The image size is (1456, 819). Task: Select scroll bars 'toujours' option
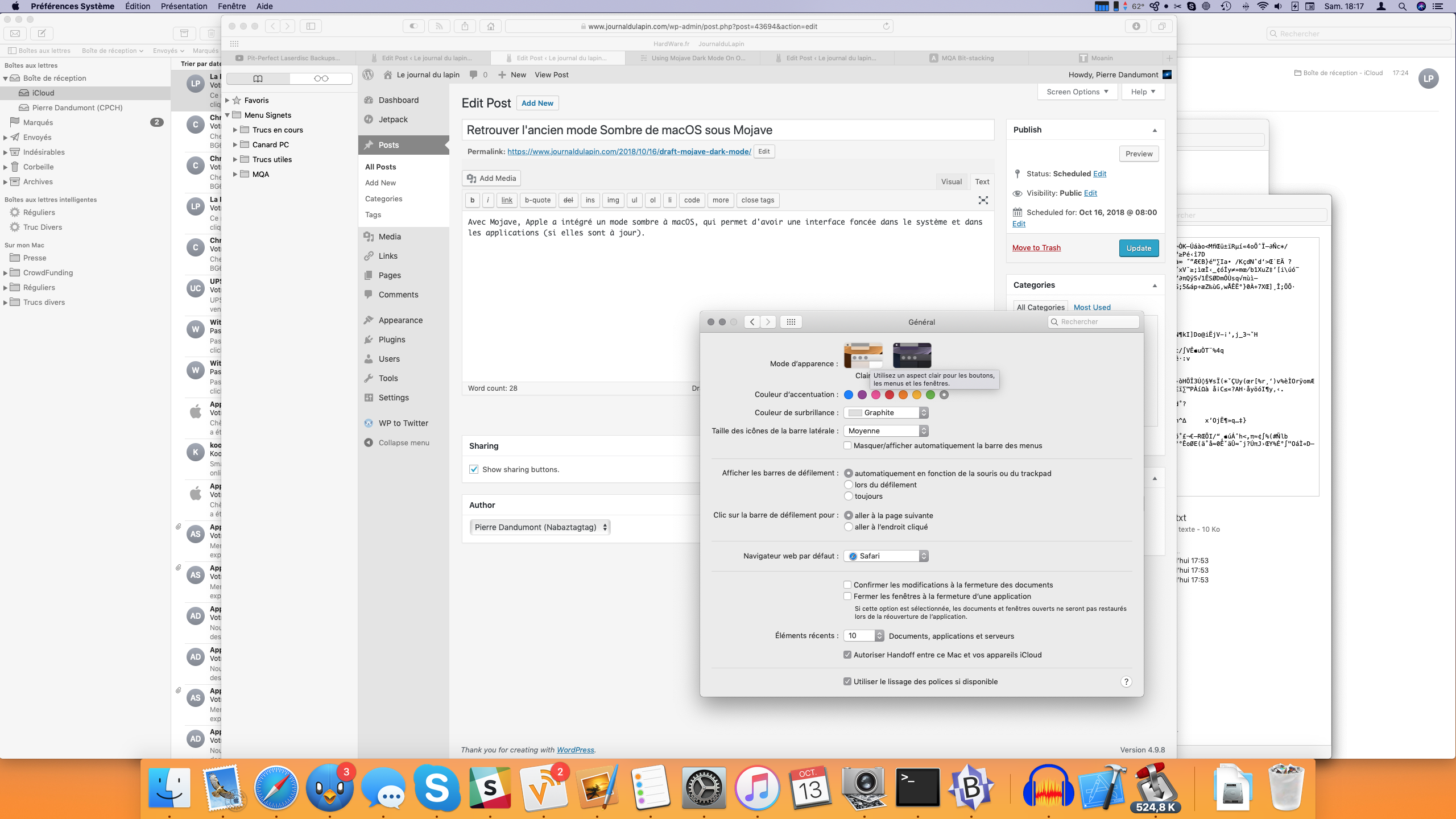[x=849, y=496]
